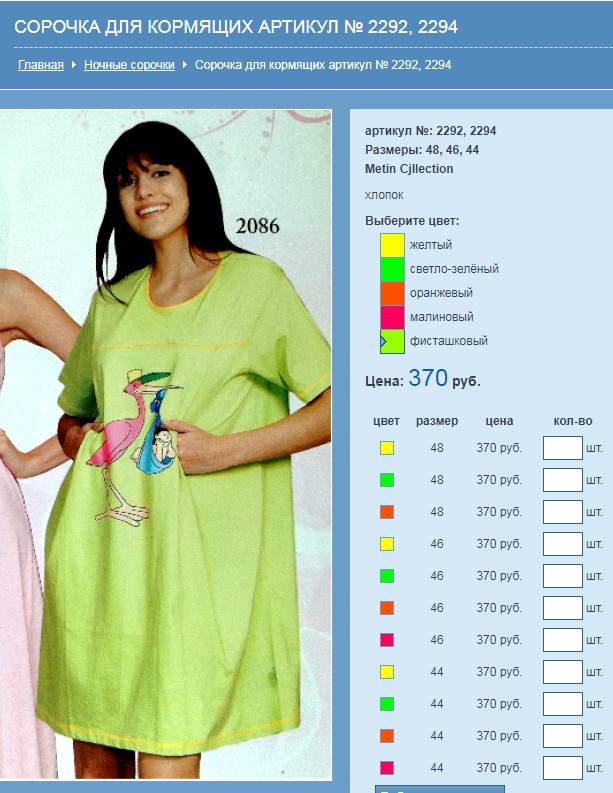Click small orange swatch in size 44 row
The height and width of the screenshot is (793, 613).
tap(387, 736)
